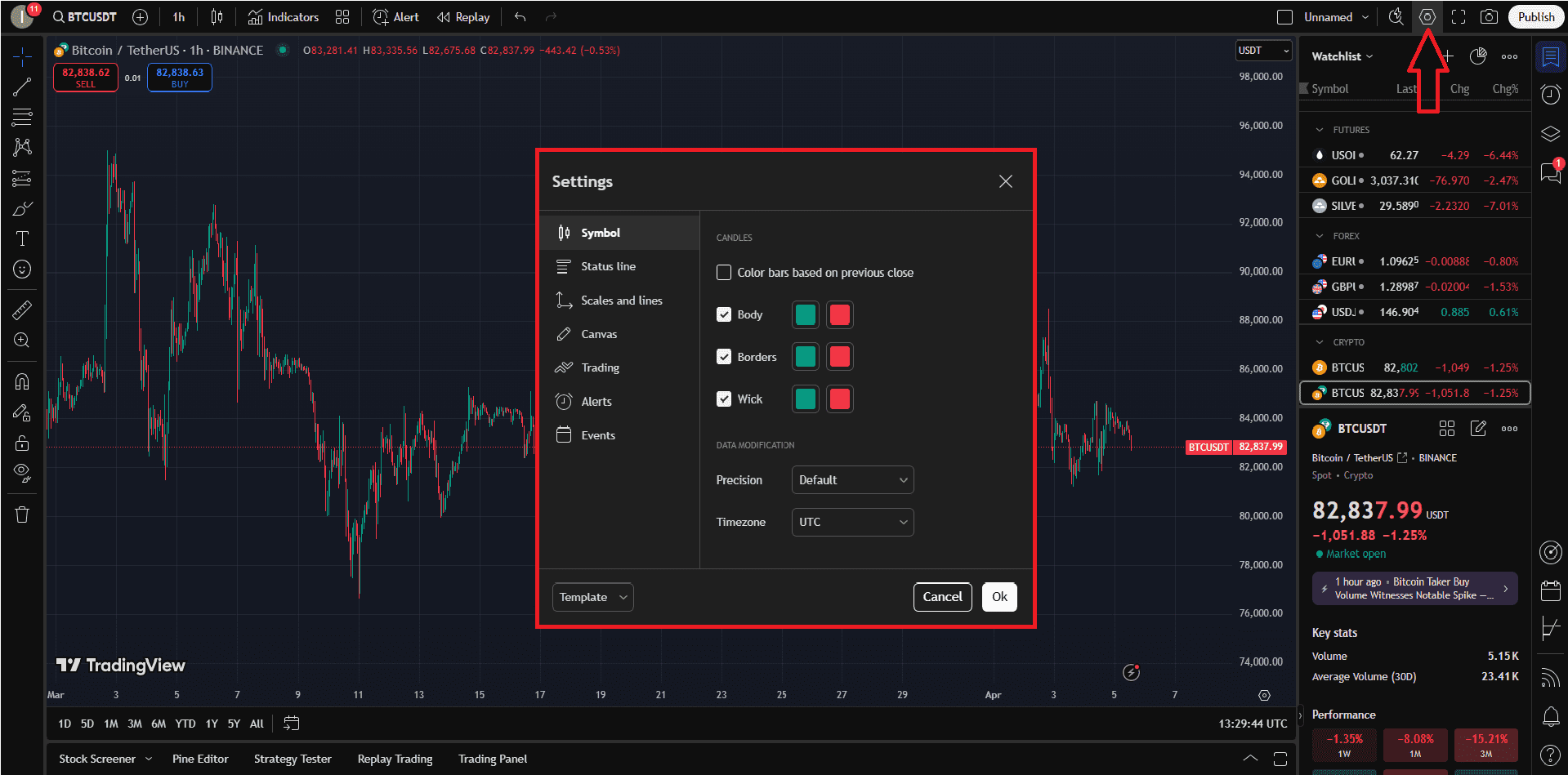Open the Indicators menu
This screenshot has width=1568, height=775.
[x=284, y=17]
